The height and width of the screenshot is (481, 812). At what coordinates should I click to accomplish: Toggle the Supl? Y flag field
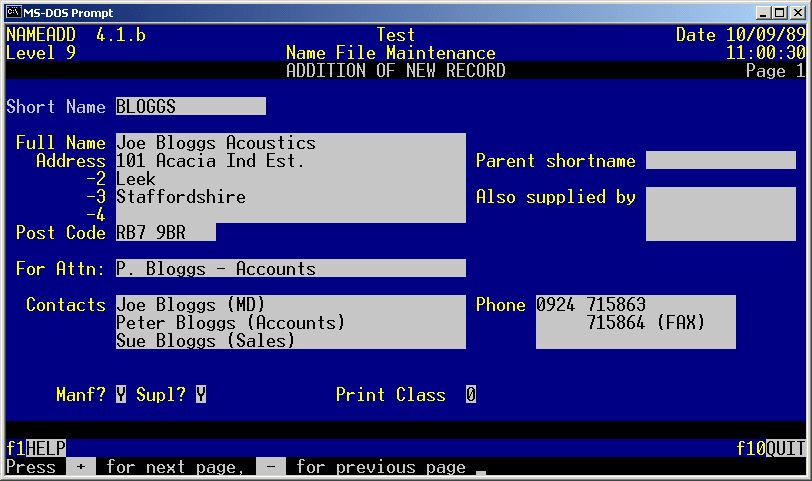point(201,395)
